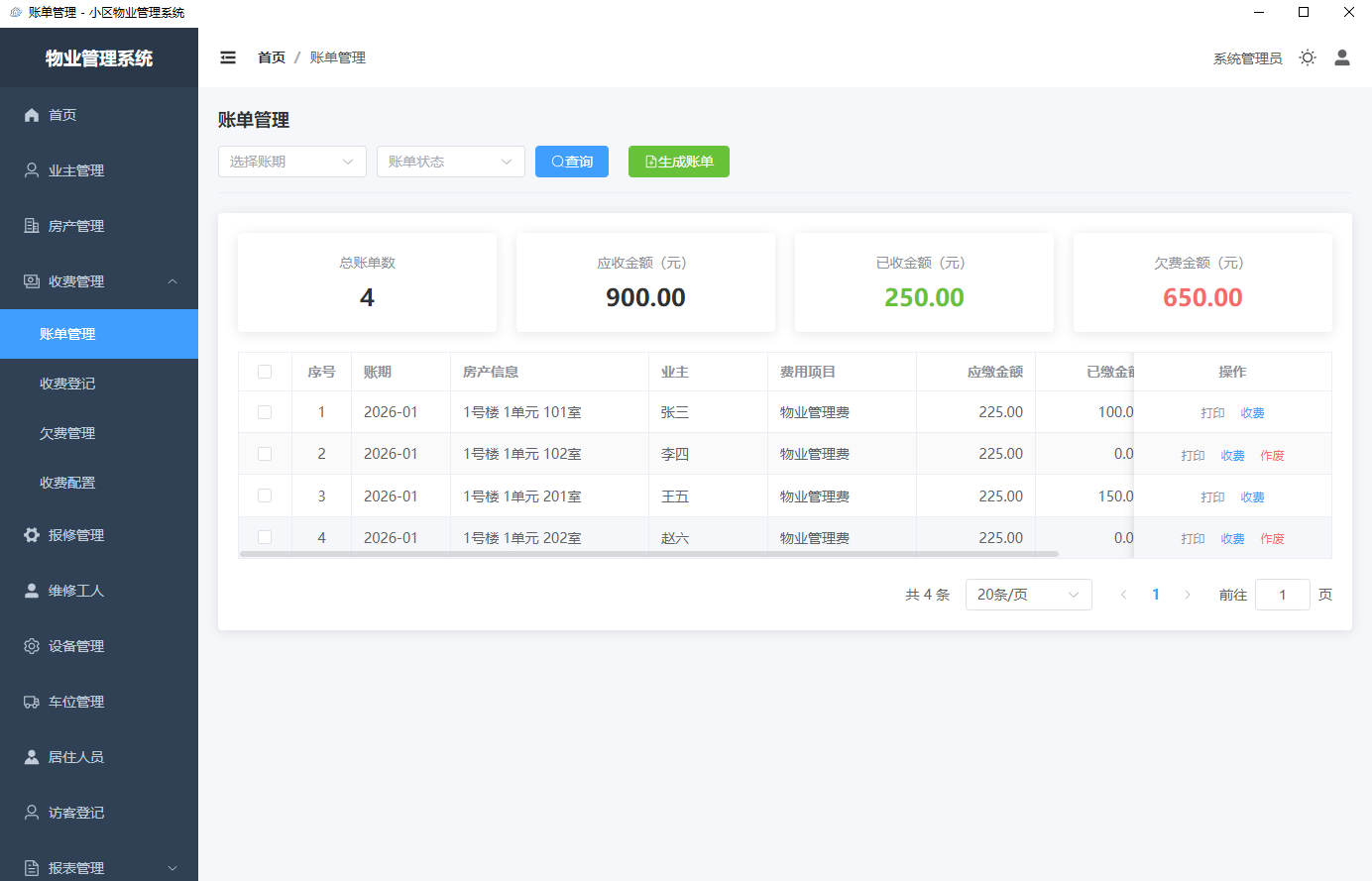Collapse the sidebar with the hamburger icon

[x=228, y=57]
